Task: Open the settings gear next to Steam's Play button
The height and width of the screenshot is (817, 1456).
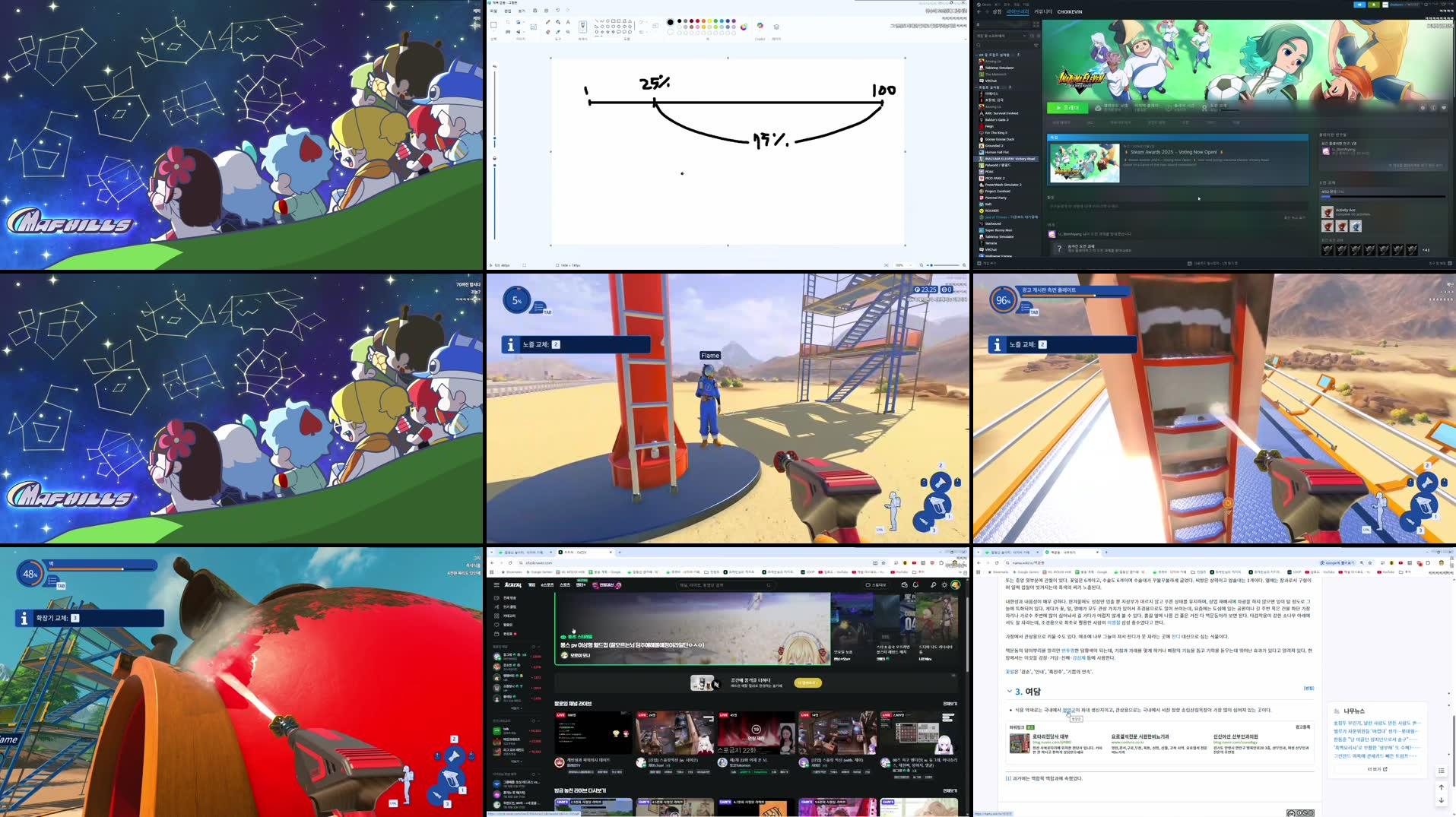Action: (1423, 107)
